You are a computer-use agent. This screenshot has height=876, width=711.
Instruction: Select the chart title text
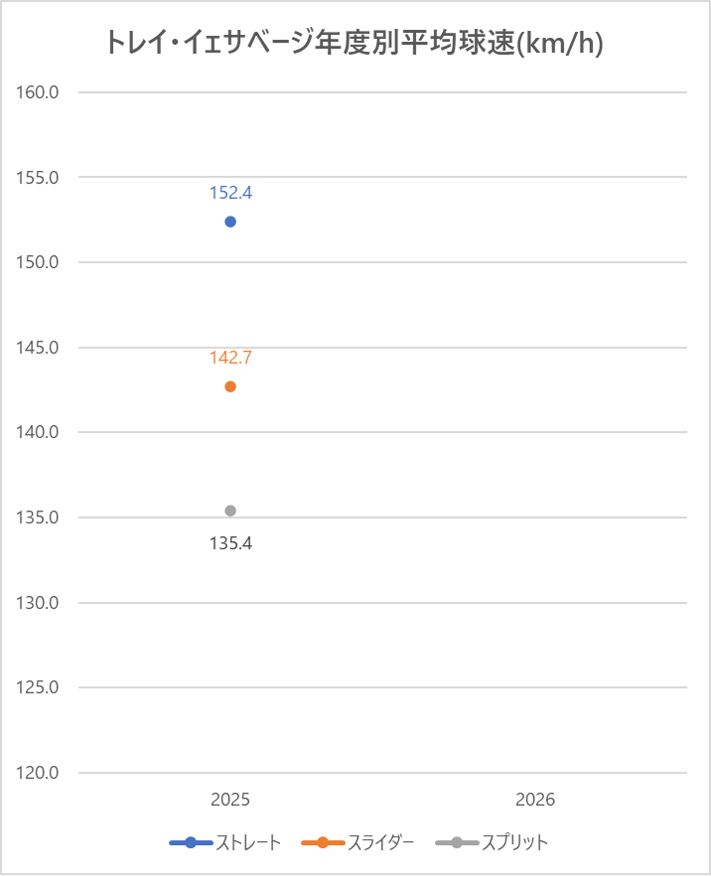355,44
